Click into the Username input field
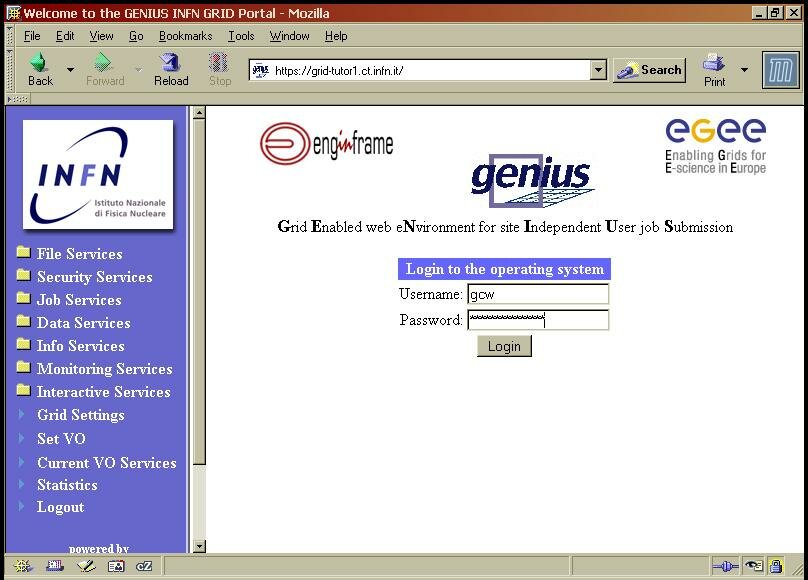This screenshot has width=808, height=580. (x=538, y=294)
